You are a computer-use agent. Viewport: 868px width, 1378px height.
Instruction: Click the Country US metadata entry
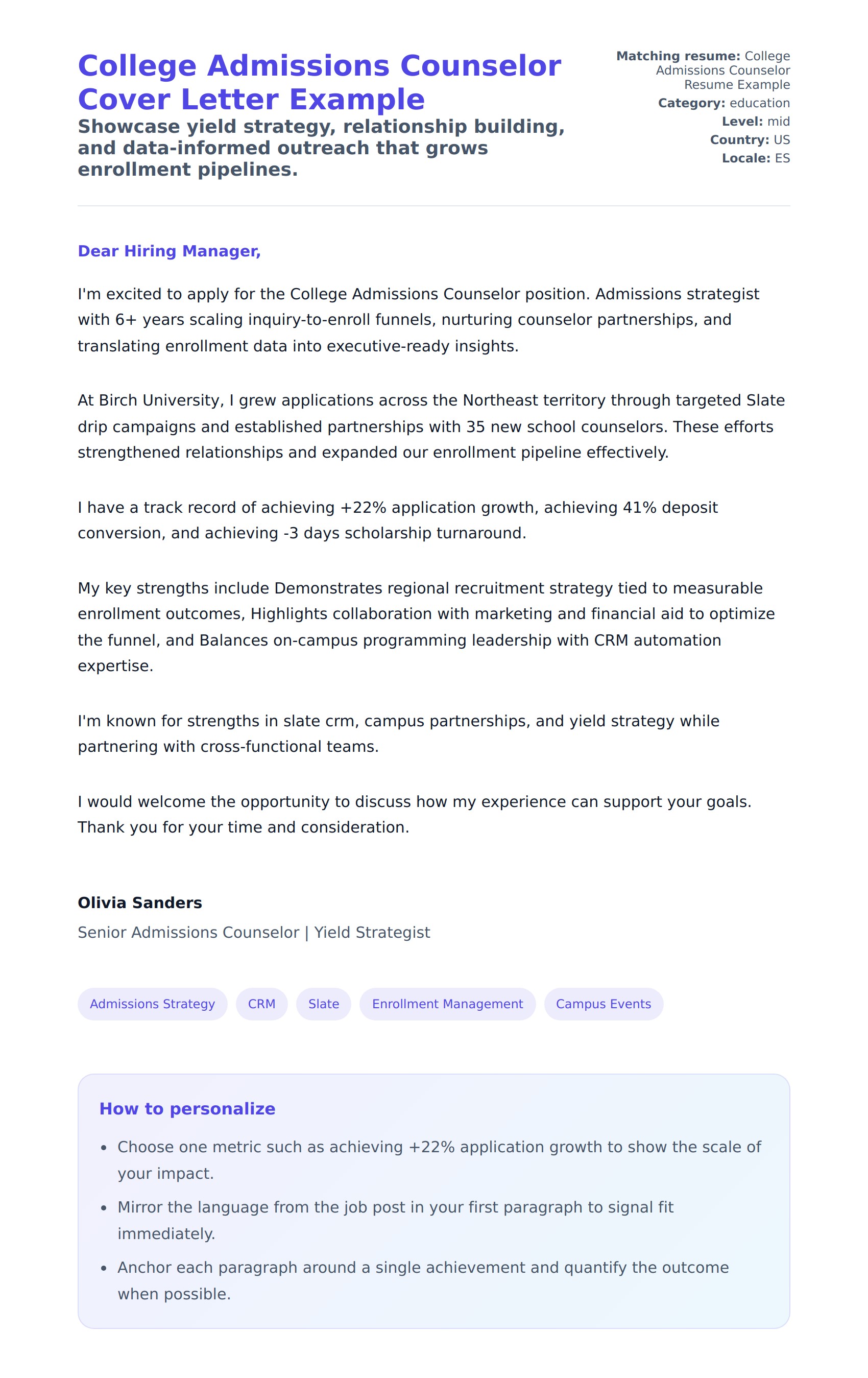pyautogui.click(x=750, y=139)
